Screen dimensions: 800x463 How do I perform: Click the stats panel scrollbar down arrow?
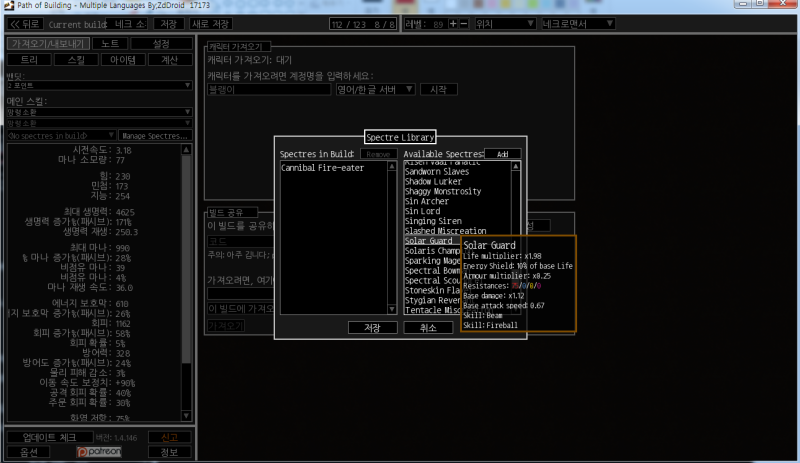tap(186, 416)
